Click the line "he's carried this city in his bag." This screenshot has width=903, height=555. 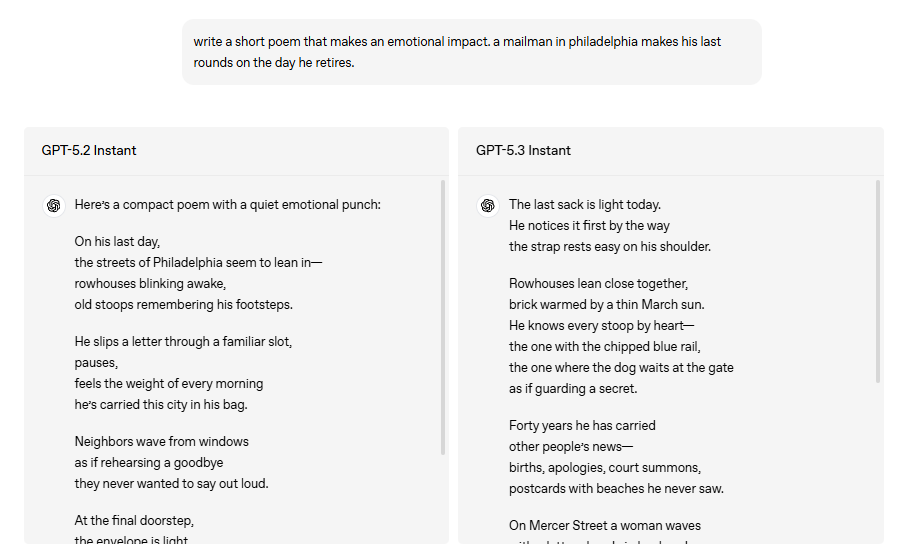160,404
